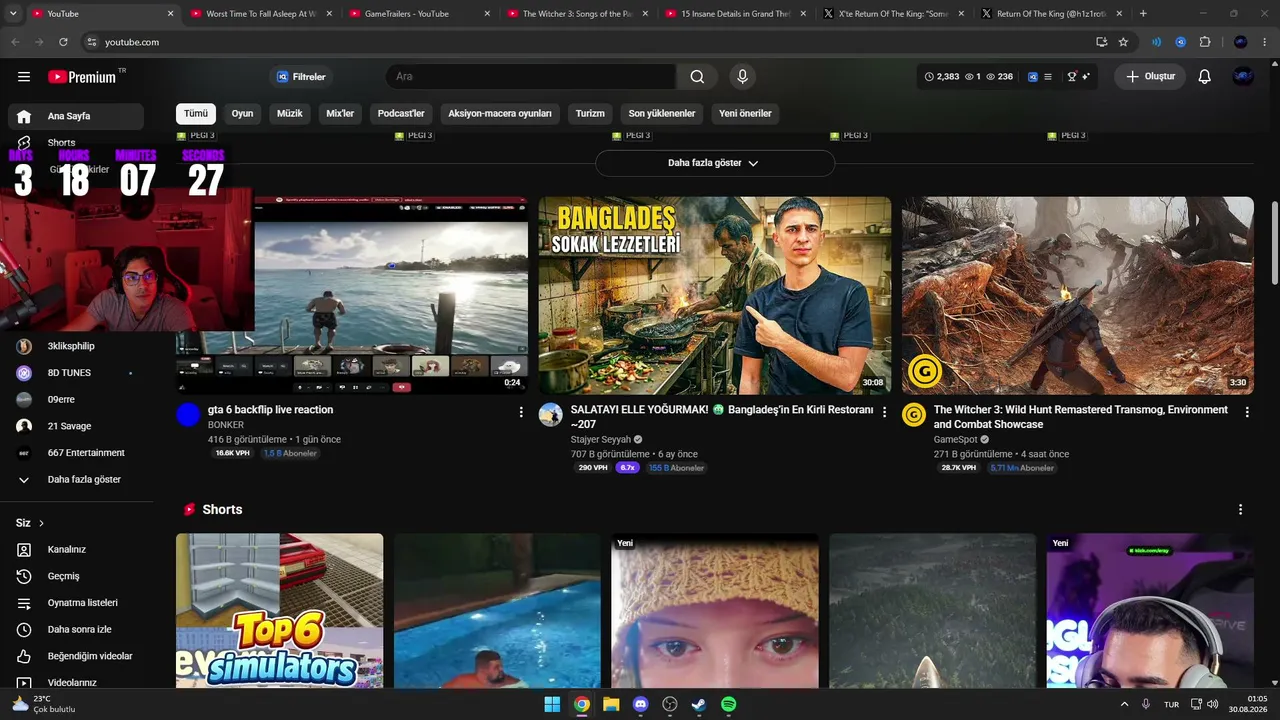
Task: Open volume control in system tray
Action: click(1214, 704)
